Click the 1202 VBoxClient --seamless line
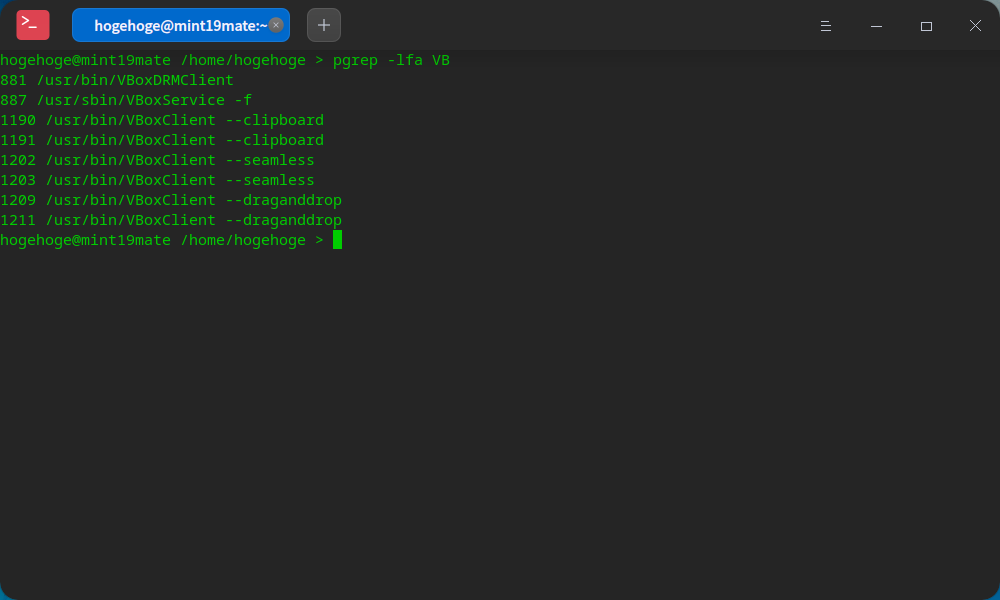Viewport: 1000px width, 600px height. pyautogui.click(x=158, y=160)
